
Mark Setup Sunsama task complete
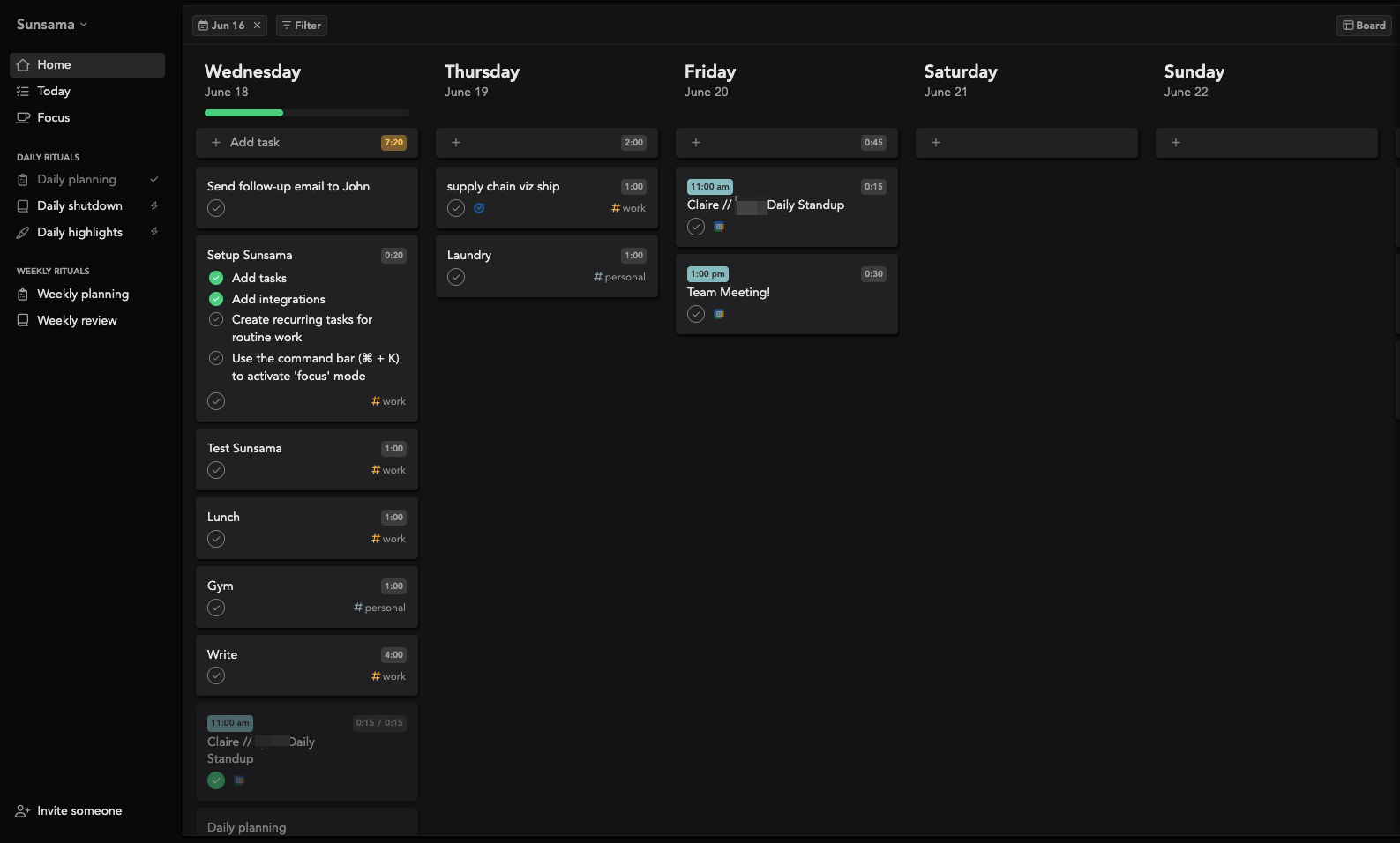(x=216, y=401)
